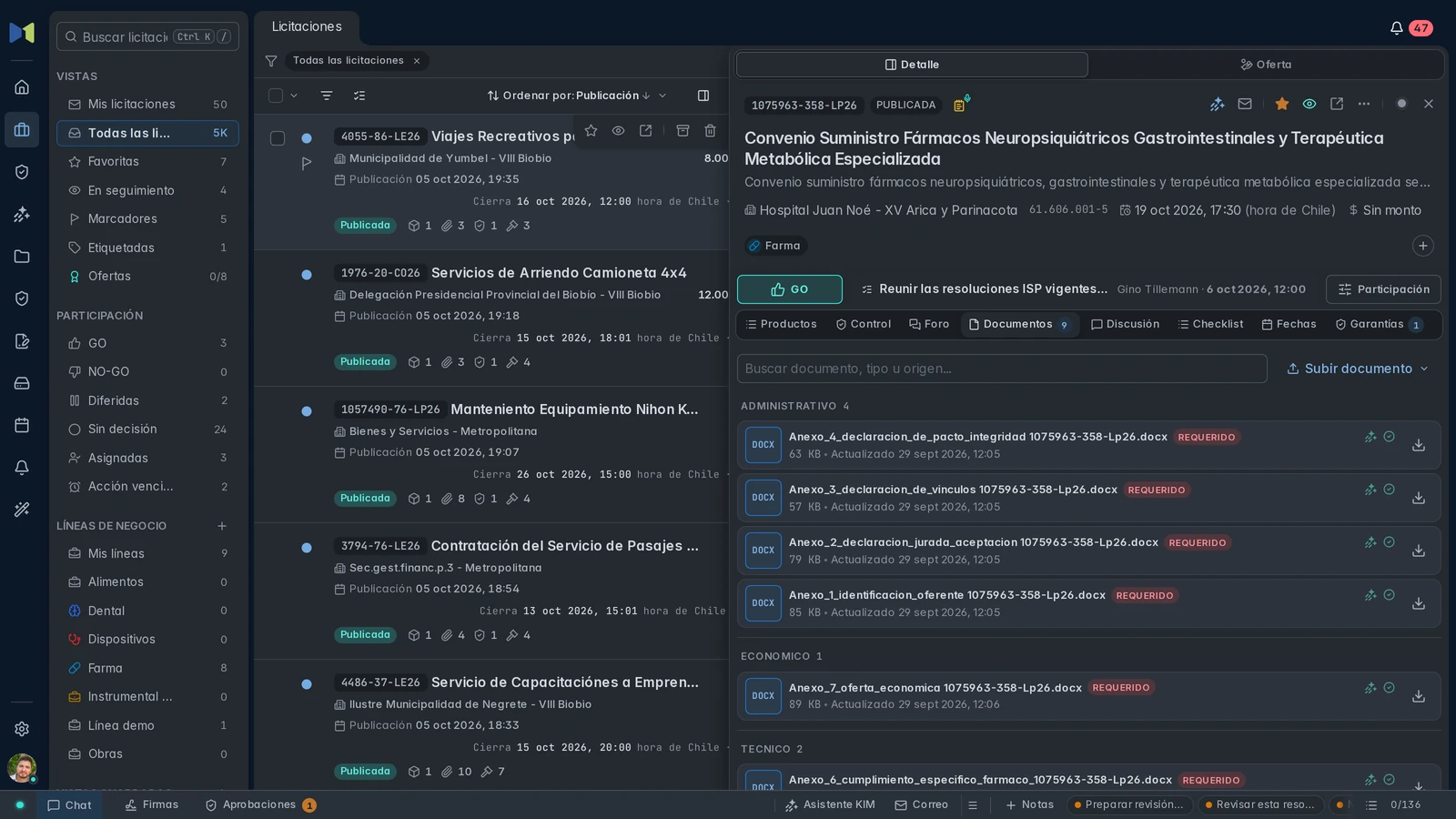Toggle follow eye icon in detail header
The height and width of the screenshot is (819, 1456).
(1309, 104)
